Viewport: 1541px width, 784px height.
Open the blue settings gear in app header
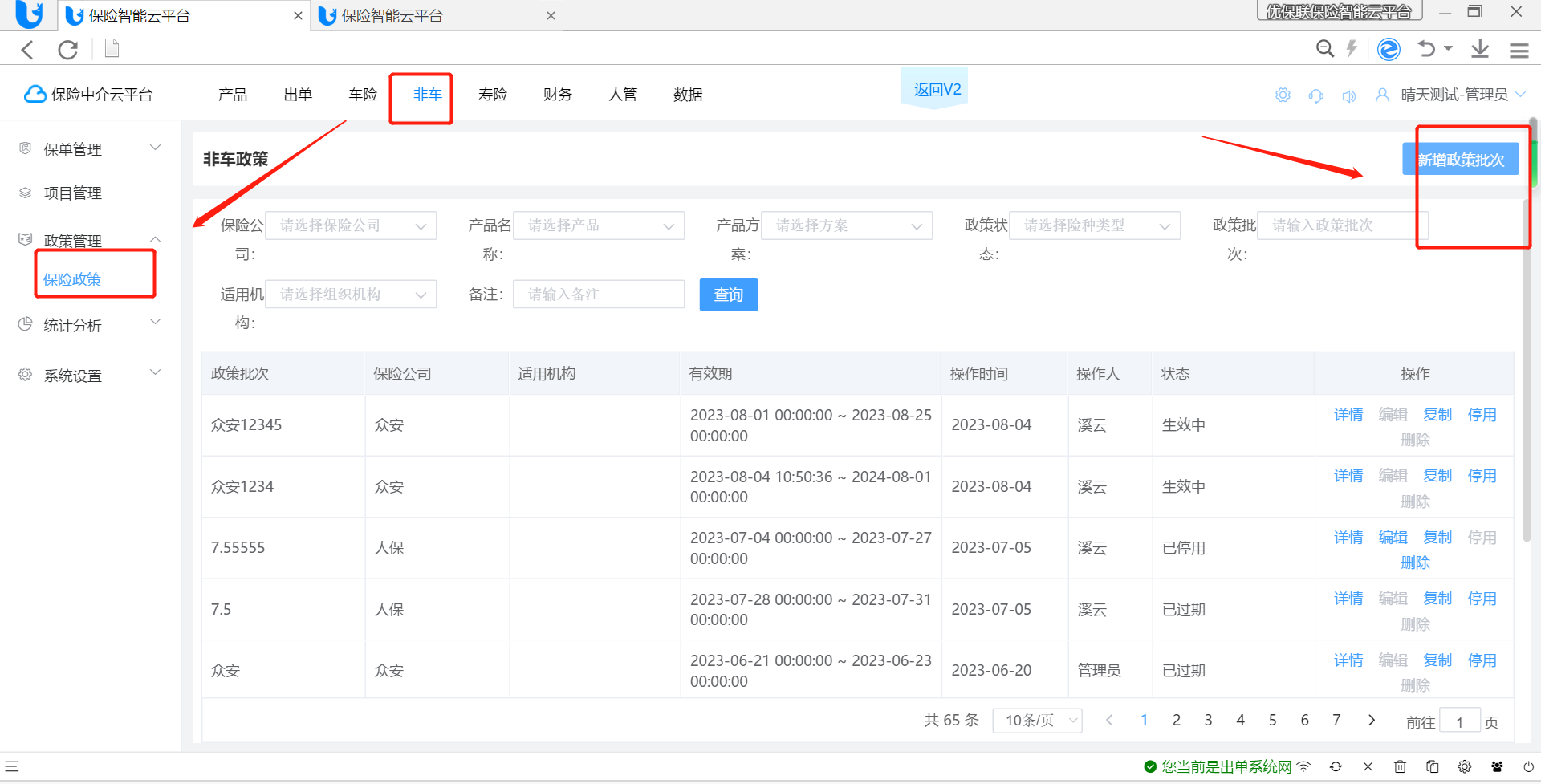1283,95
